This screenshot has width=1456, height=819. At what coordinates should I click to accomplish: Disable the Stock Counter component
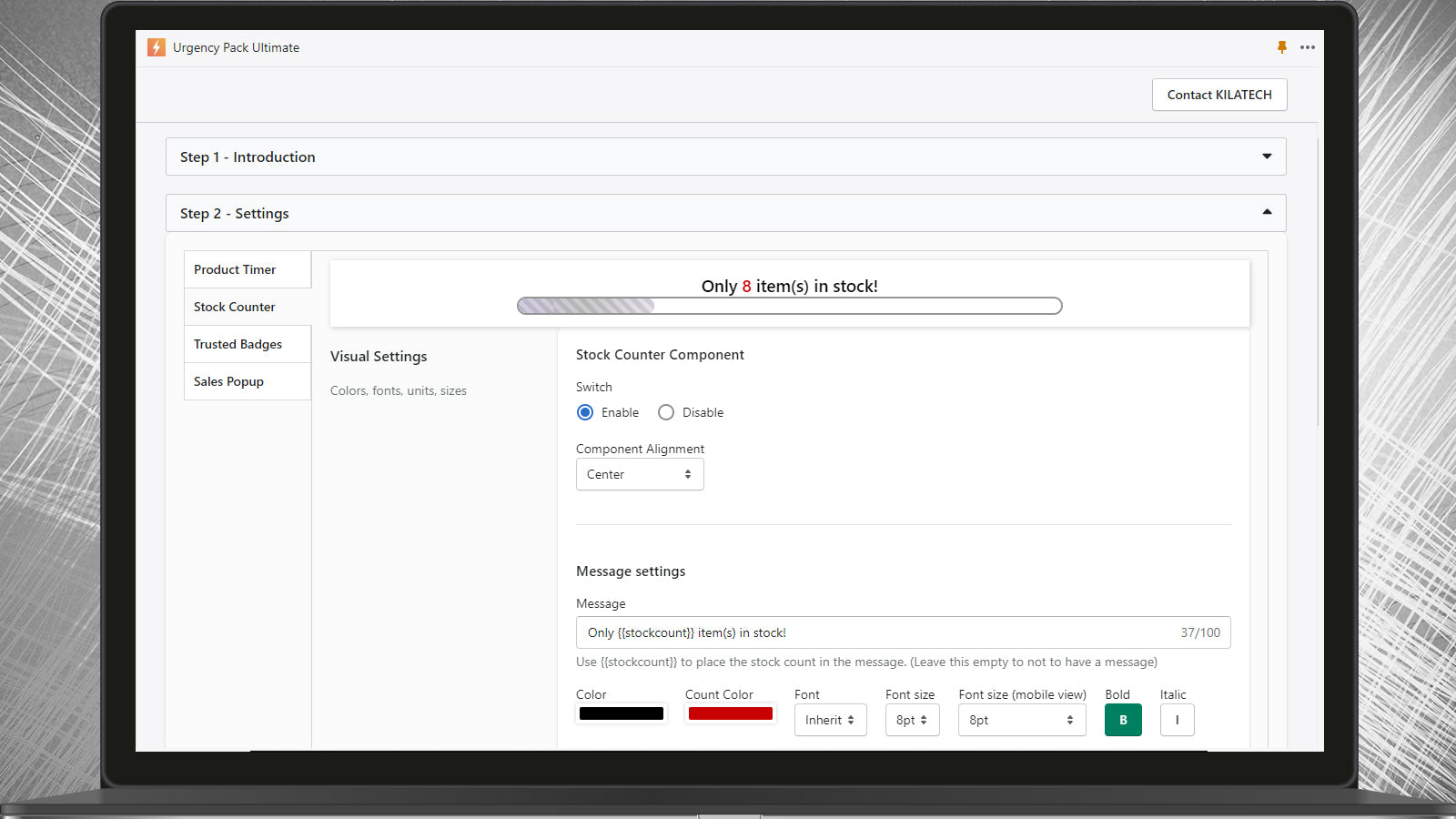pyautogui.click(x=665, y=412)
